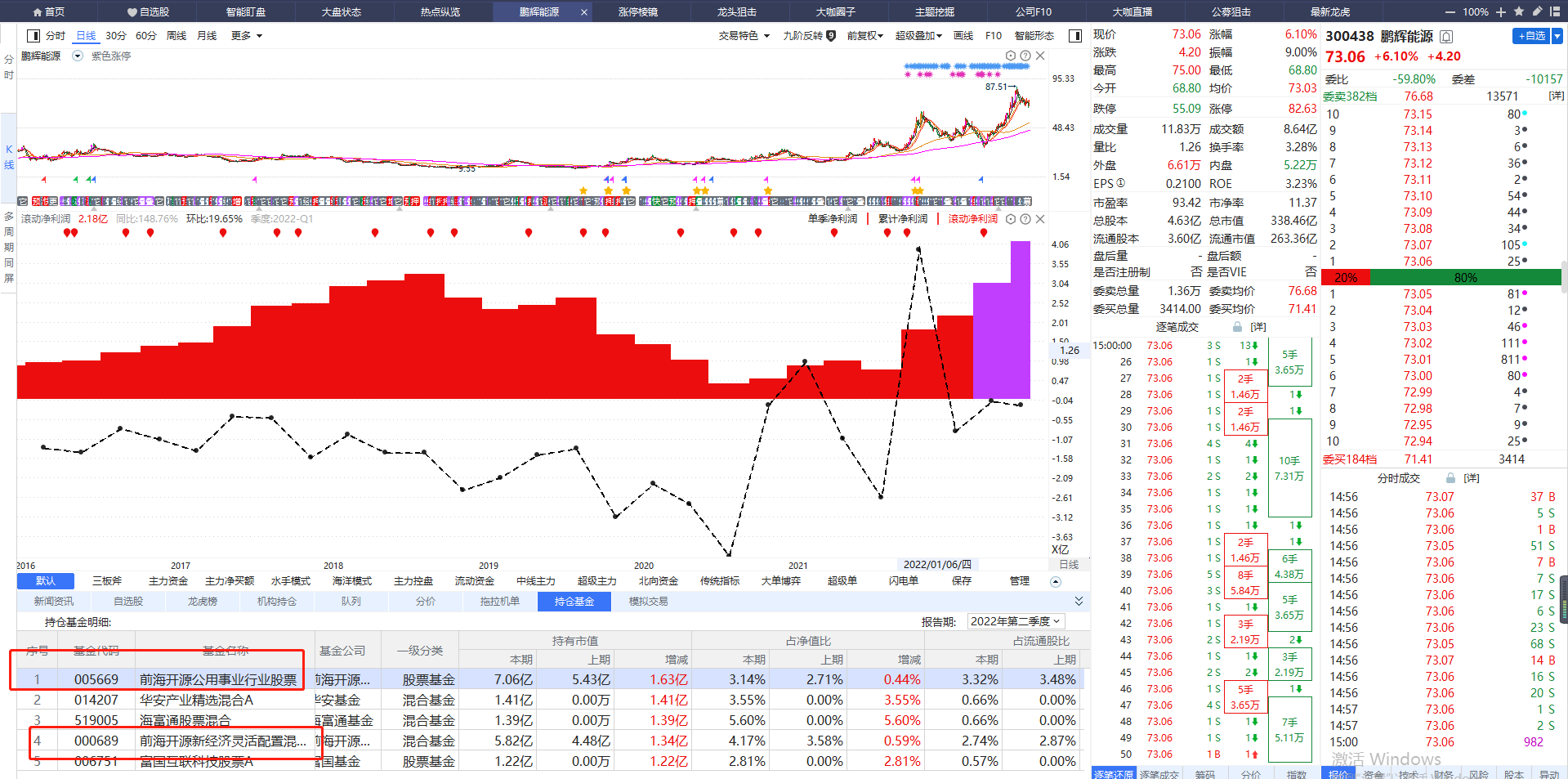Open the 首页 home tab

(x=48, y=11)
